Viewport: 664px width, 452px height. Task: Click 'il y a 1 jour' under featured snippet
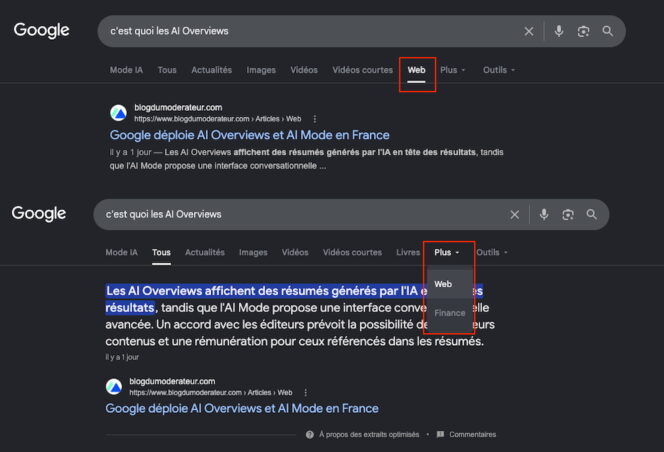pos(122,358)
